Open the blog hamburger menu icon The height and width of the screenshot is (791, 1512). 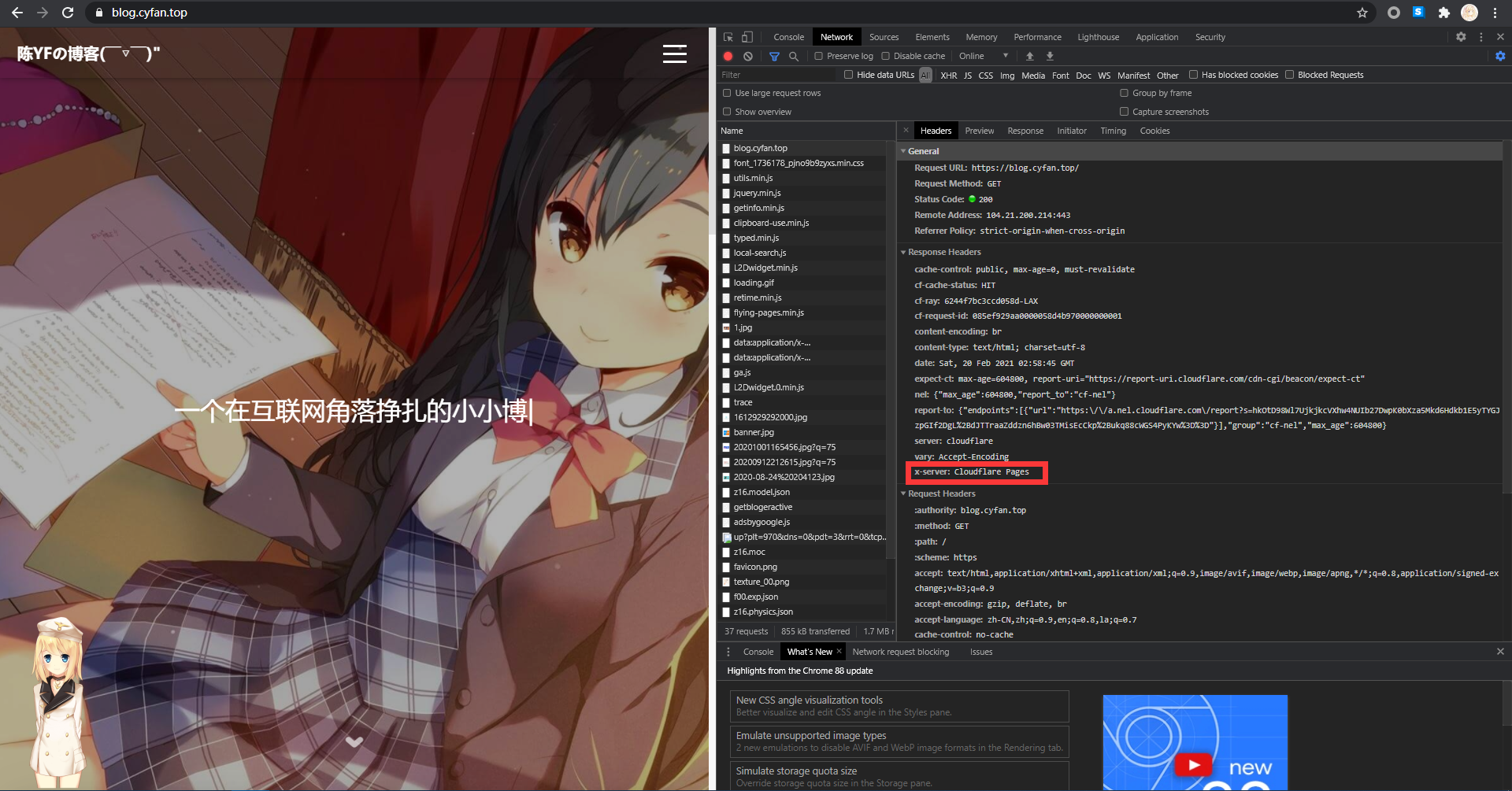coord(674,54)
